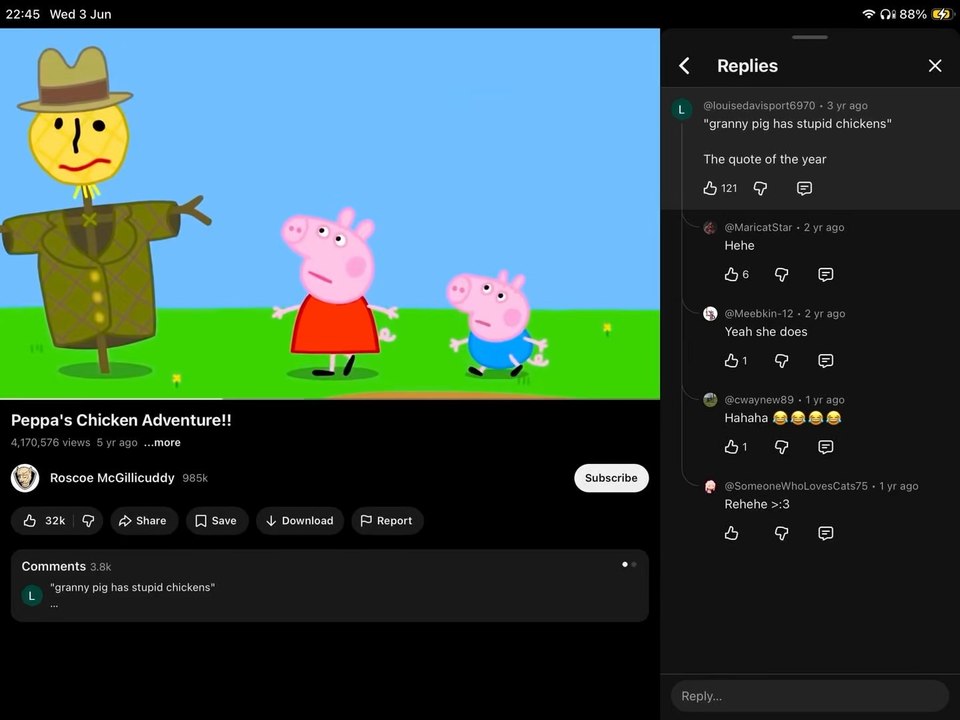Open @cwaynew89's profile picture
Viewport: 960px width, 720px height.
[x=710, y=400]
